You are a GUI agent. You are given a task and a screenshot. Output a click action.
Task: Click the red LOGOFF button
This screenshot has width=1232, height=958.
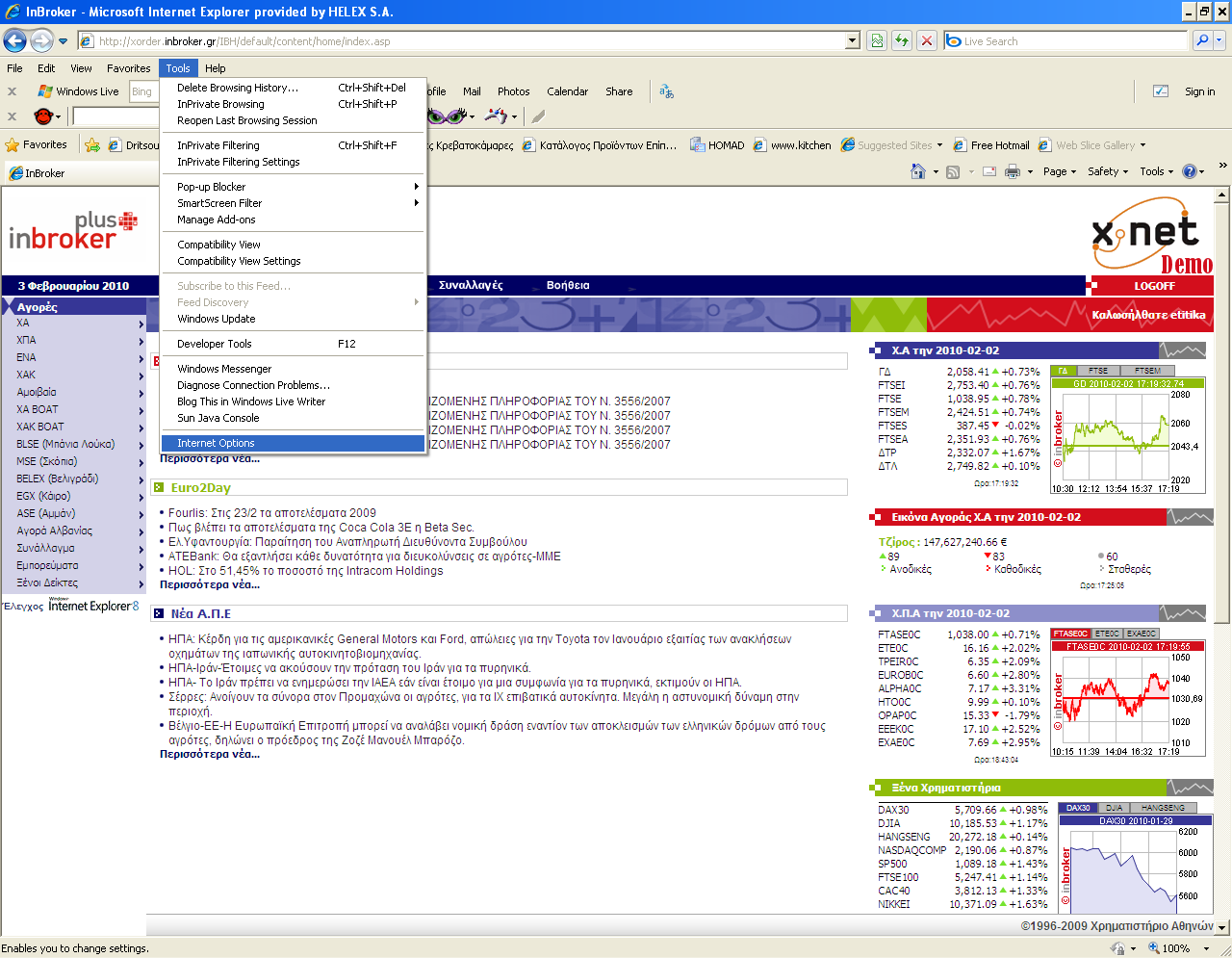point(1154,286)
